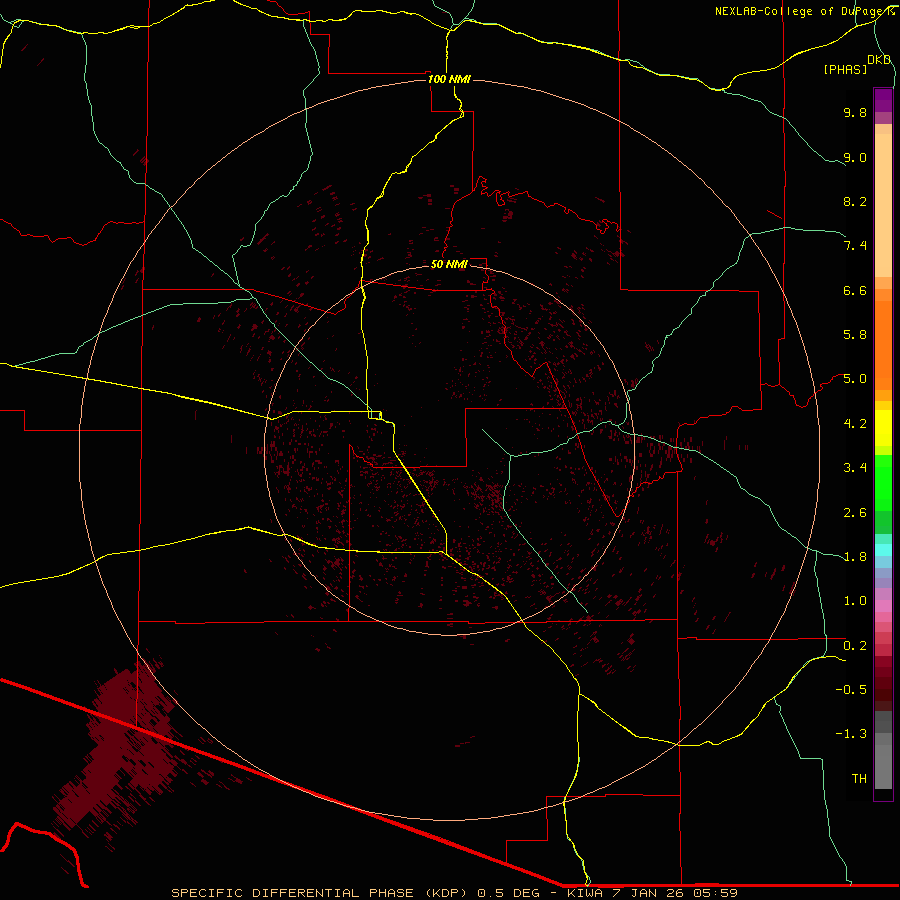Click the 1.8 legend value label

coord(854,556)
